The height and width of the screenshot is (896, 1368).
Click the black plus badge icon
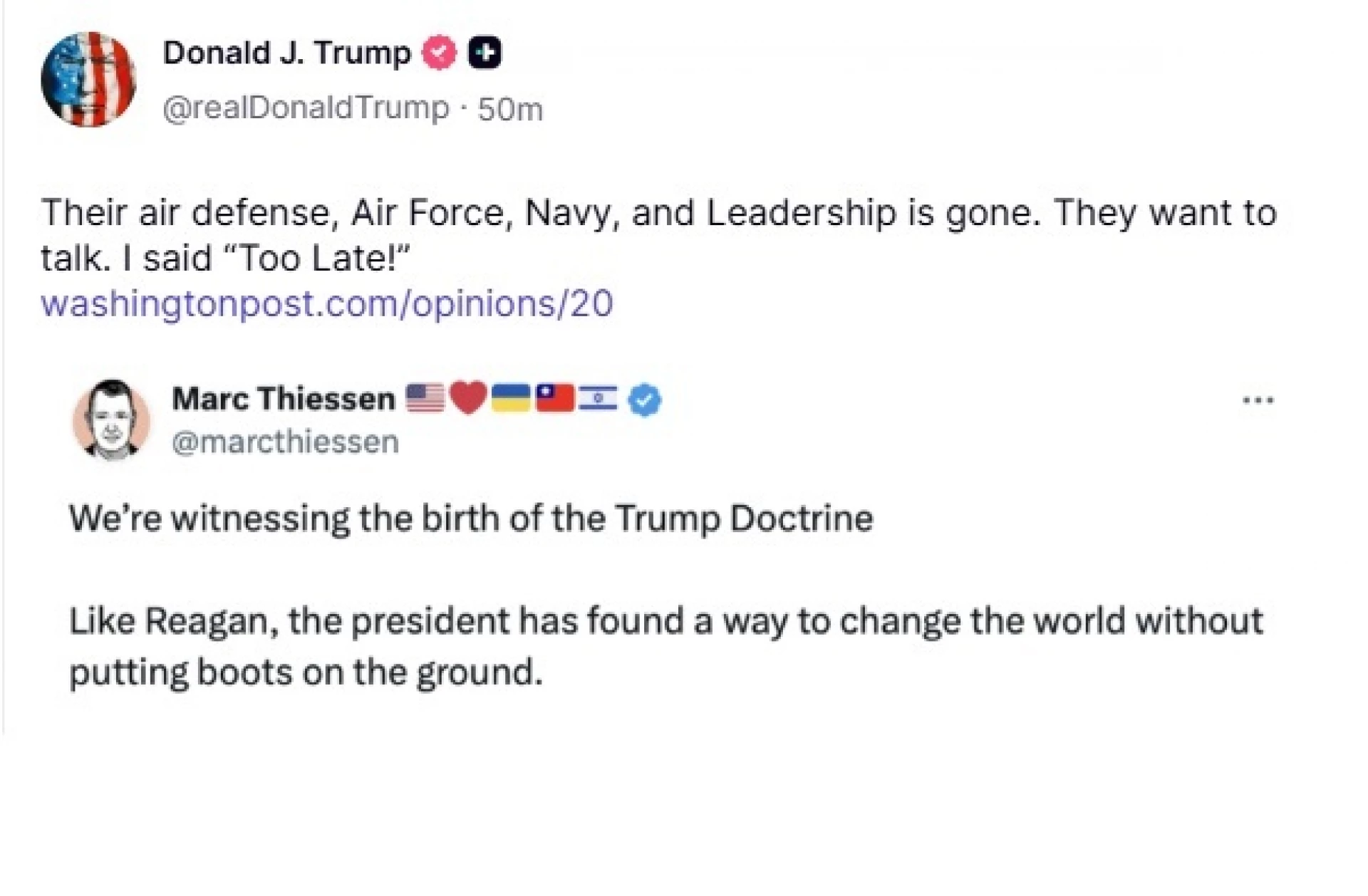[x=484, y=53]
